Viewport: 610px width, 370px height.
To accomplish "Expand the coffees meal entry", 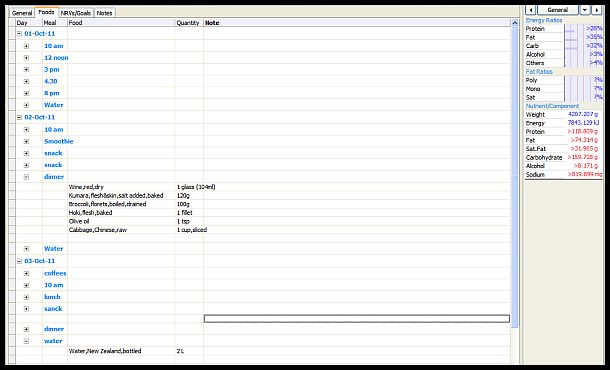I will click(x=26, y=274).
